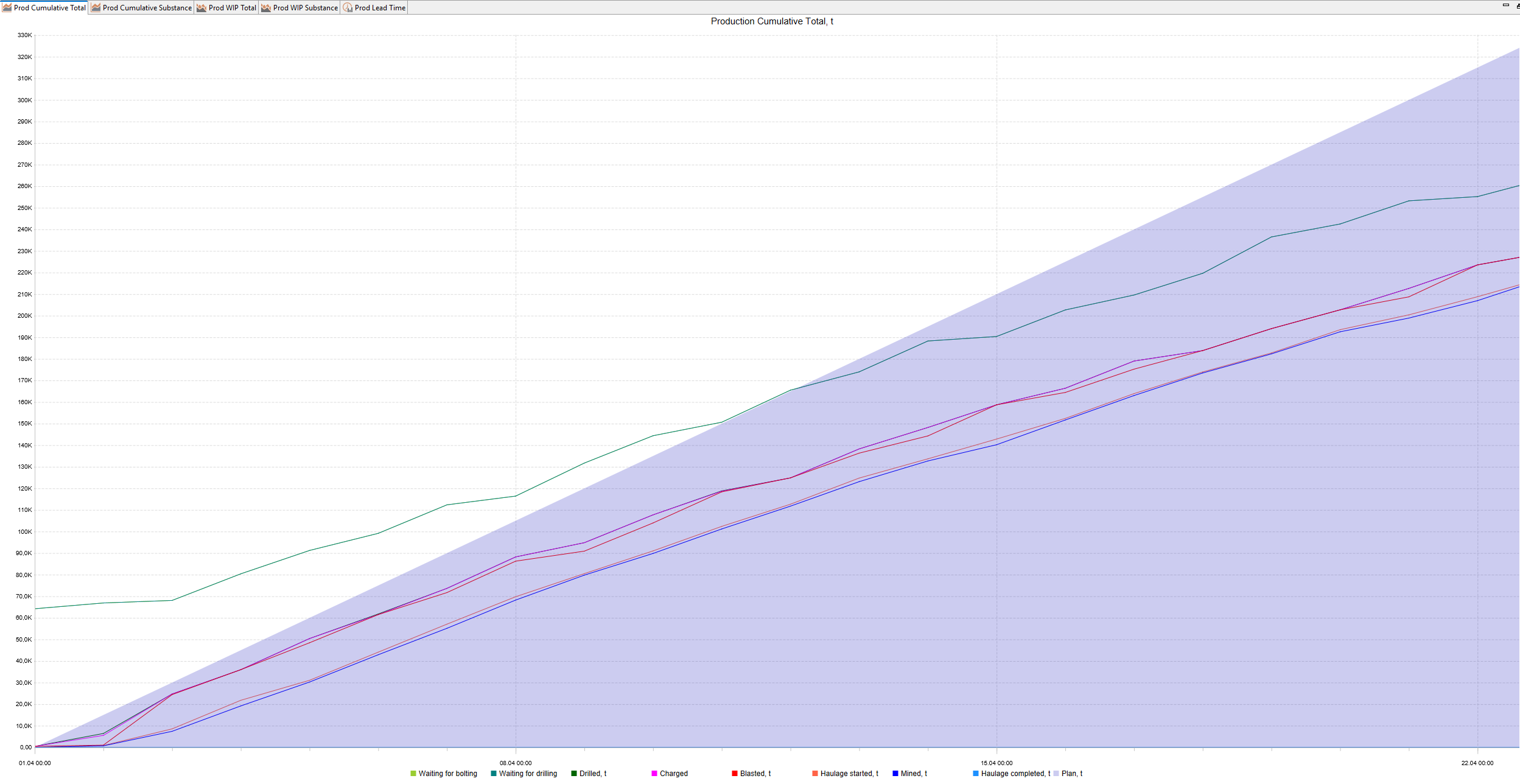1520x784 pixels.
Task: Select the Prod WIP Substance tab
Action: tap(299, 8)
